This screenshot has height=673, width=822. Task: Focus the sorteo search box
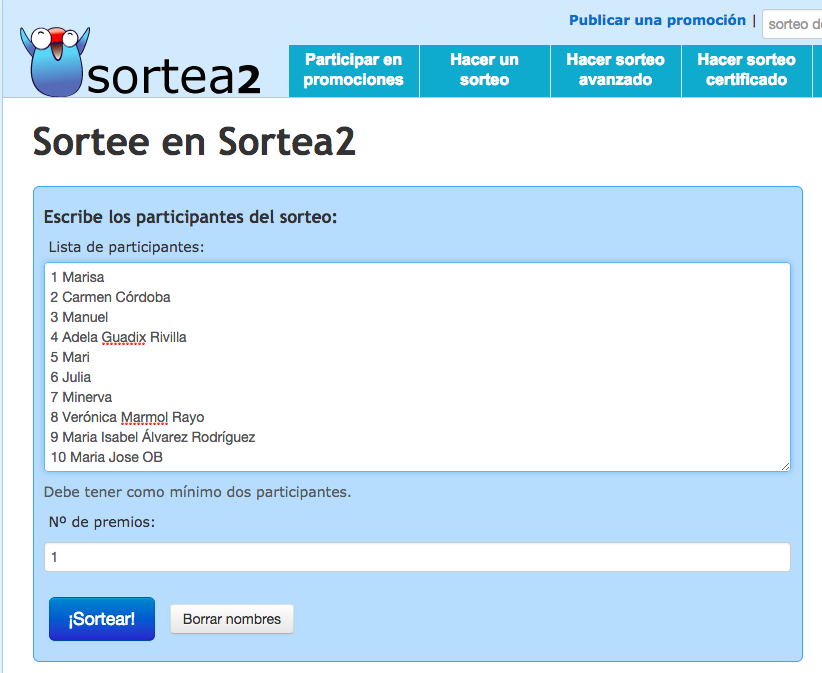point(792,24)
